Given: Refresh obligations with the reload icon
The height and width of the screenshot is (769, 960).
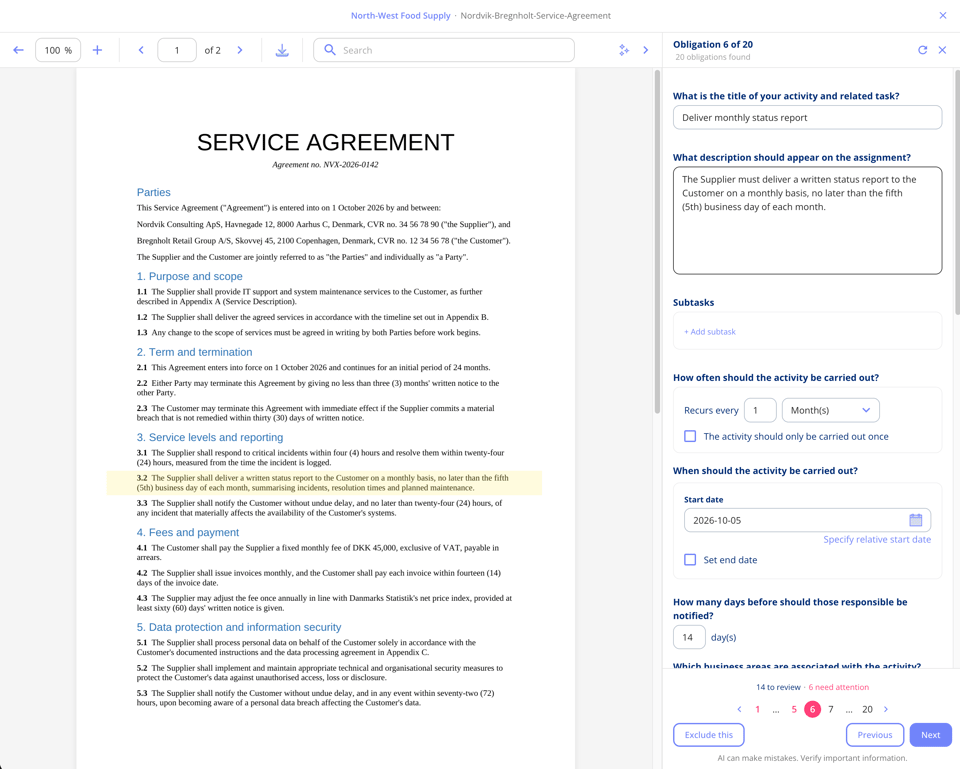Looking at the screenshot, I should [923, 50].
